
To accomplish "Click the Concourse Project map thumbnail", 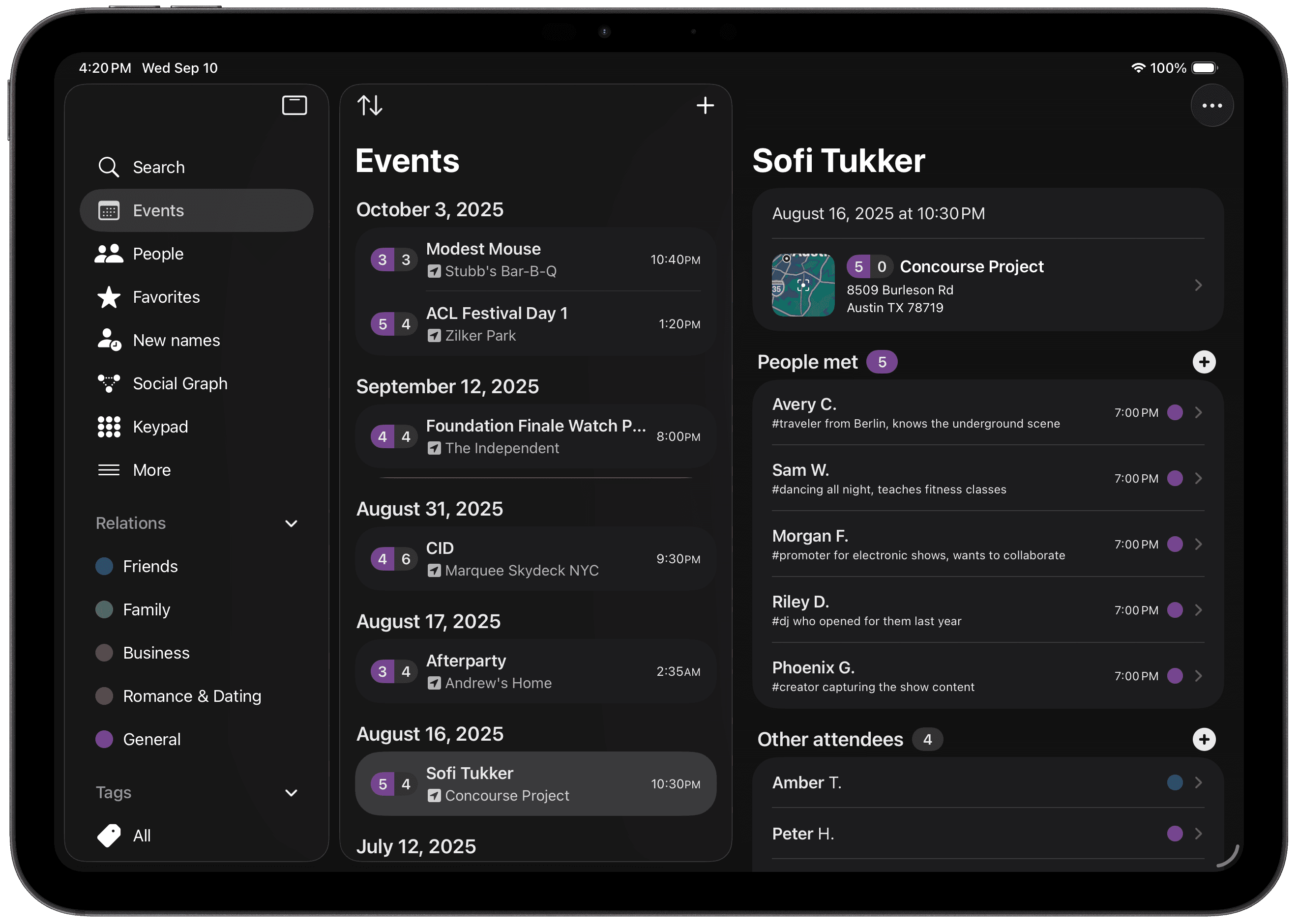I will (x=802, y=285).
